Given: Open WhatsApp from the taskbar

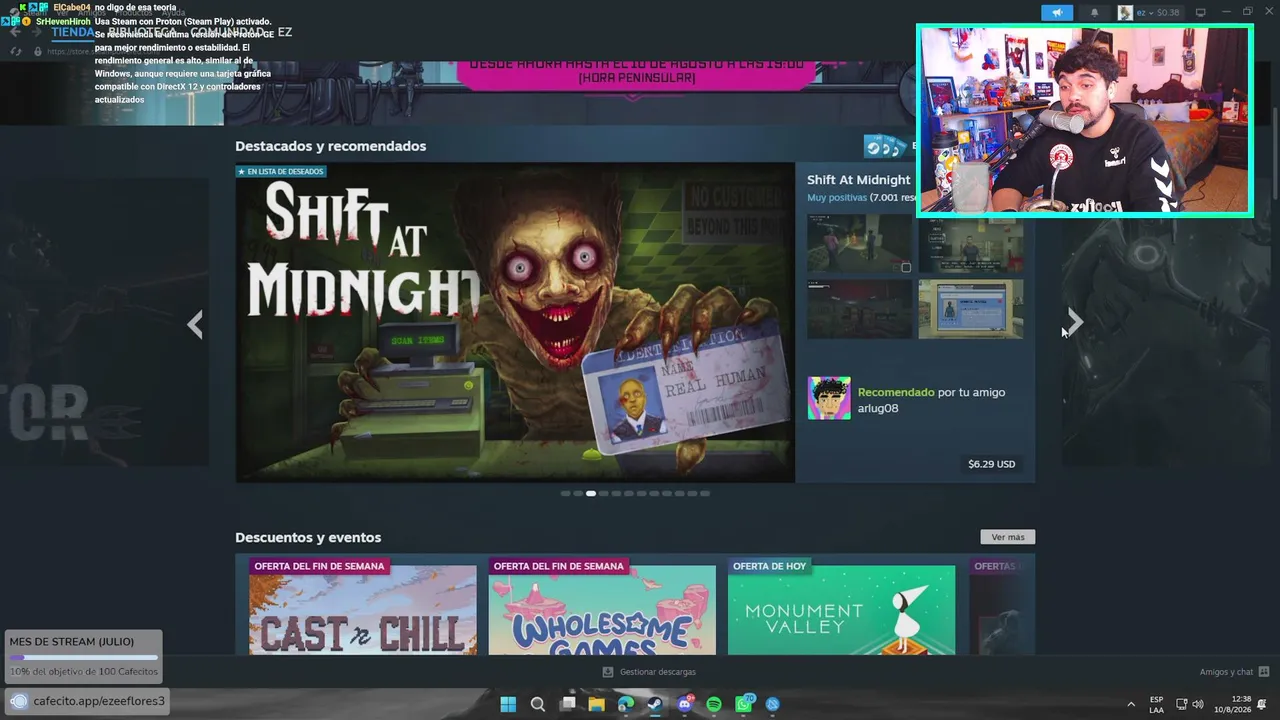Looking at the screenshot, I should [x=744, y=704].
